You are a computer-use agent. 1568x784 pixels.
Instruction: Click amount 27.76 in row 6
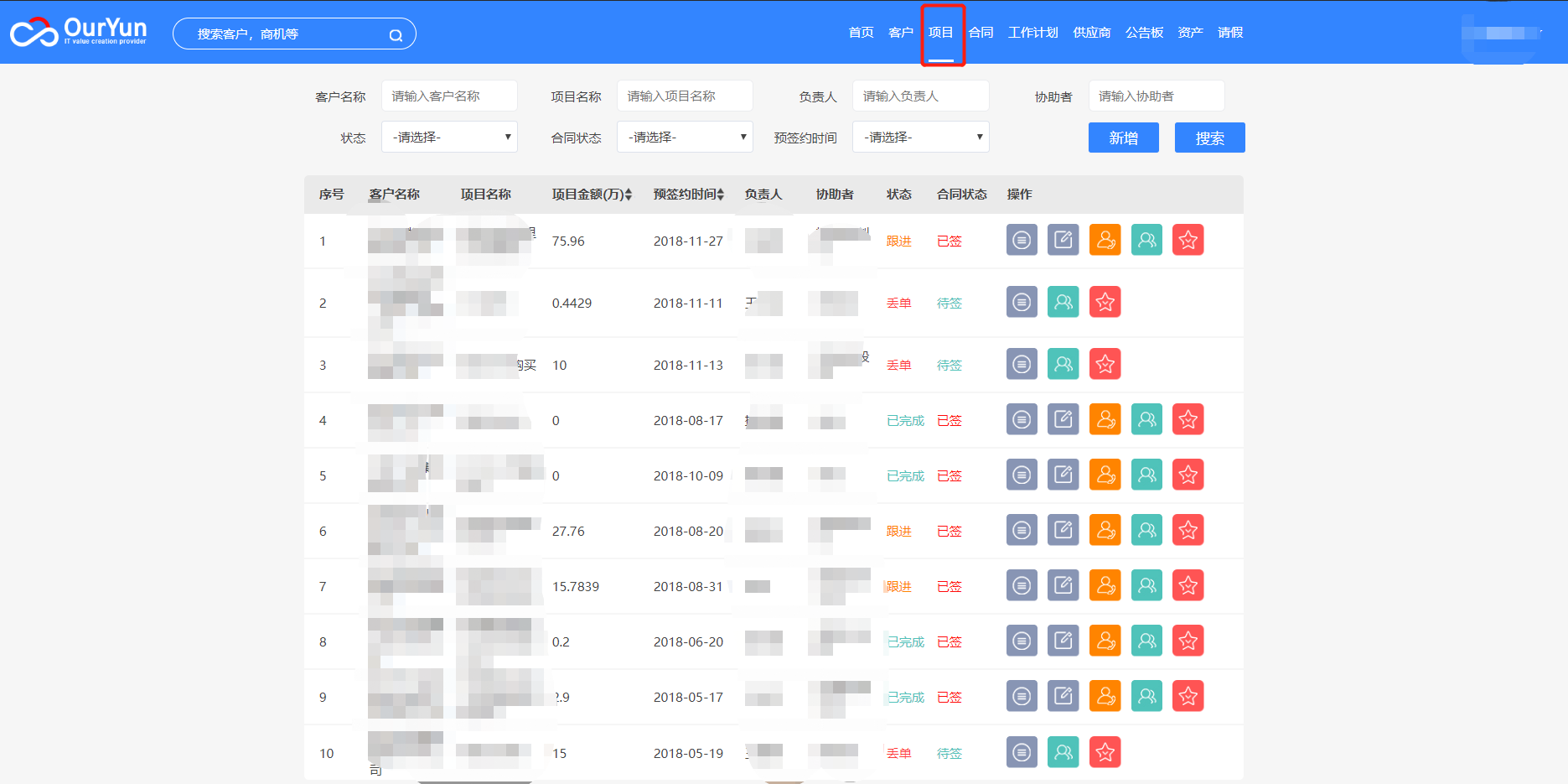click(x=568, y=532)
